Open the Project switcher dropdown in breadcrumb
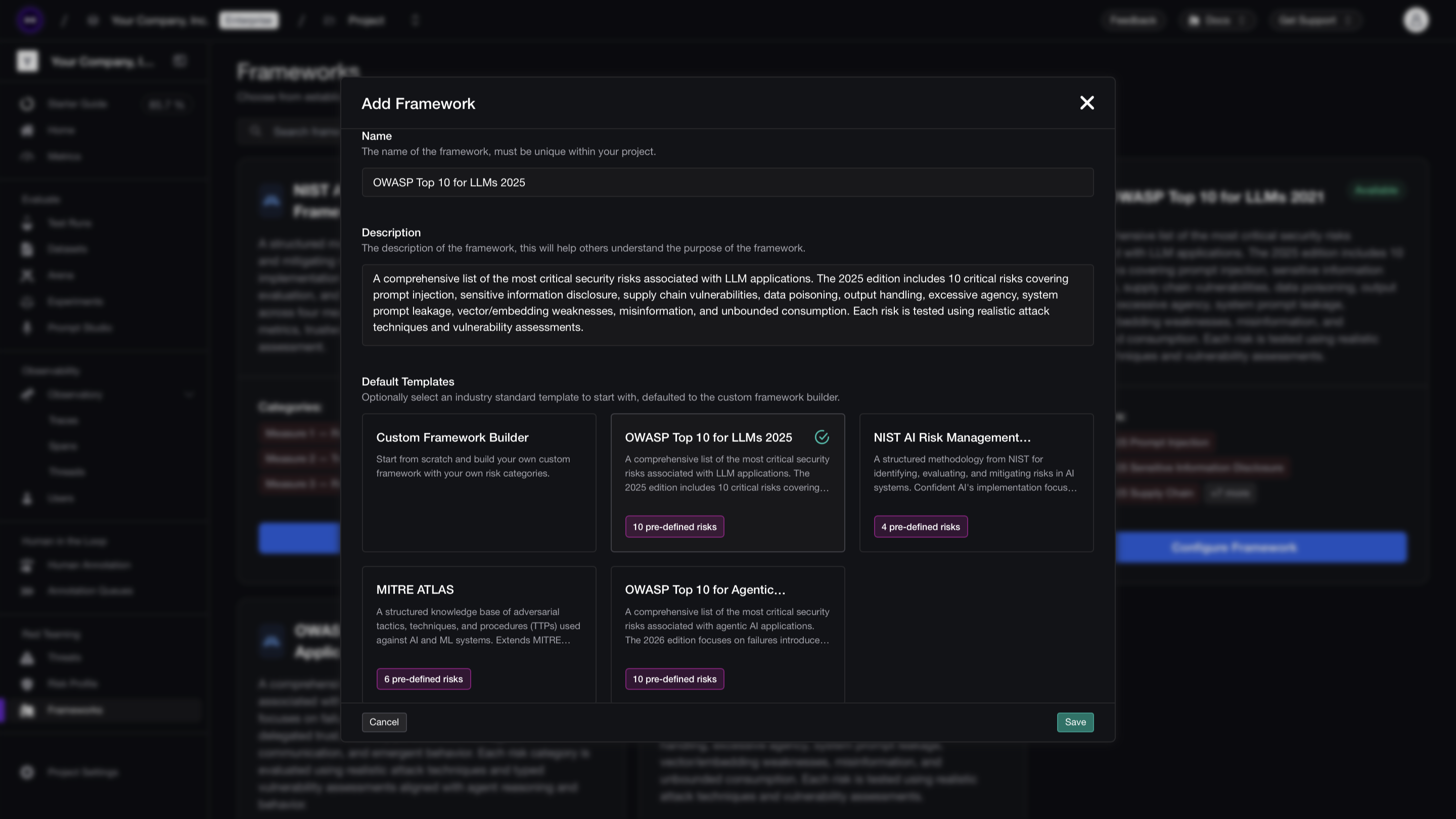This screenshot has width=1456, height=819. [x=416, y=20]
